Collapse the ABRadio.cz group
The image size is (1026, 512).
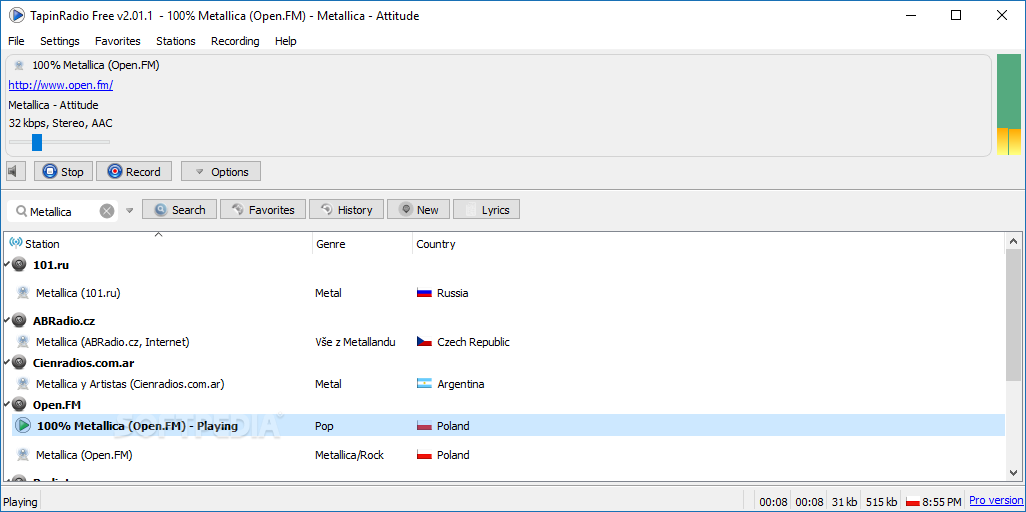(7, 321)
